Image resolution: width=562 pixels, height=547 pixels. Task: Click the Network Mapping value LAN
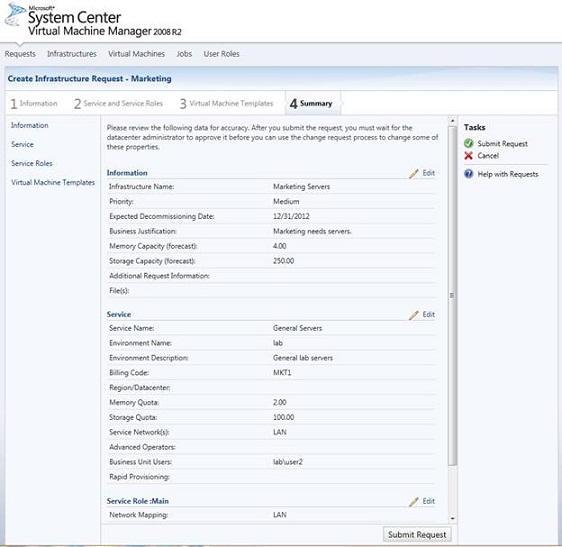click(x=280, y=515)
